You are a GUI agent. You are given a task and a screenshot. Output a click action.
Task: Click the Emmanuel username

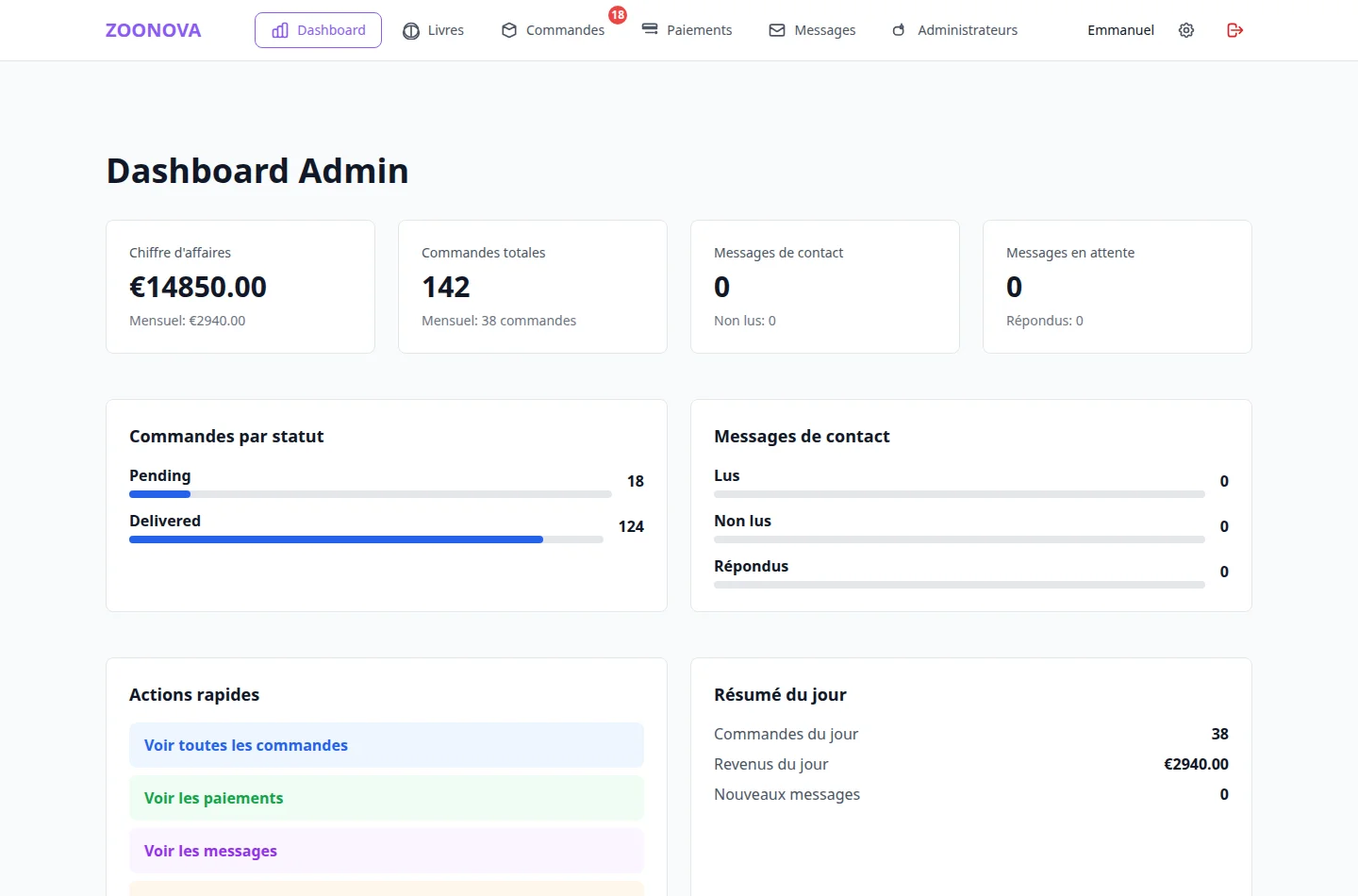(1120, 30)
